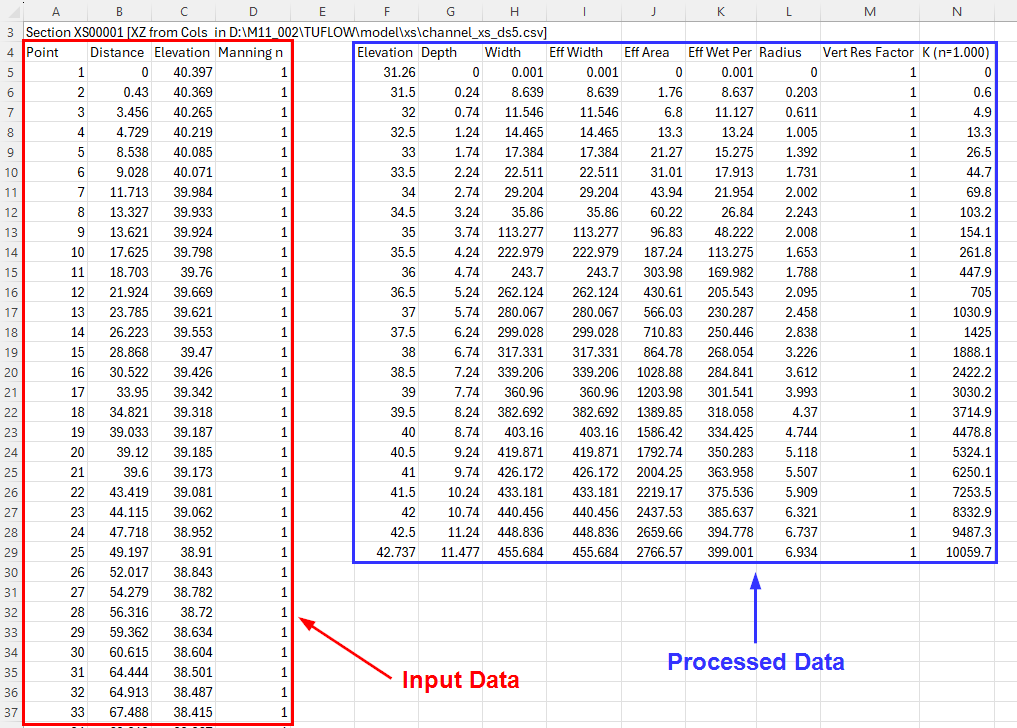Click column N header
This screenshot has width=1017, height=728.
click(958, 11)
